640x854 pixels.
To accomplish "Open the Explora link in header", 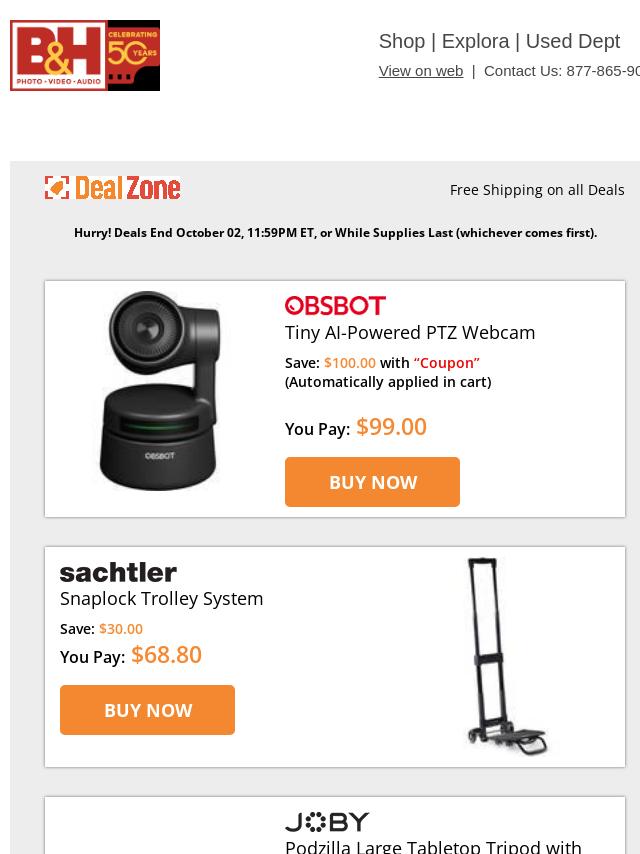I will click(475, 41).
